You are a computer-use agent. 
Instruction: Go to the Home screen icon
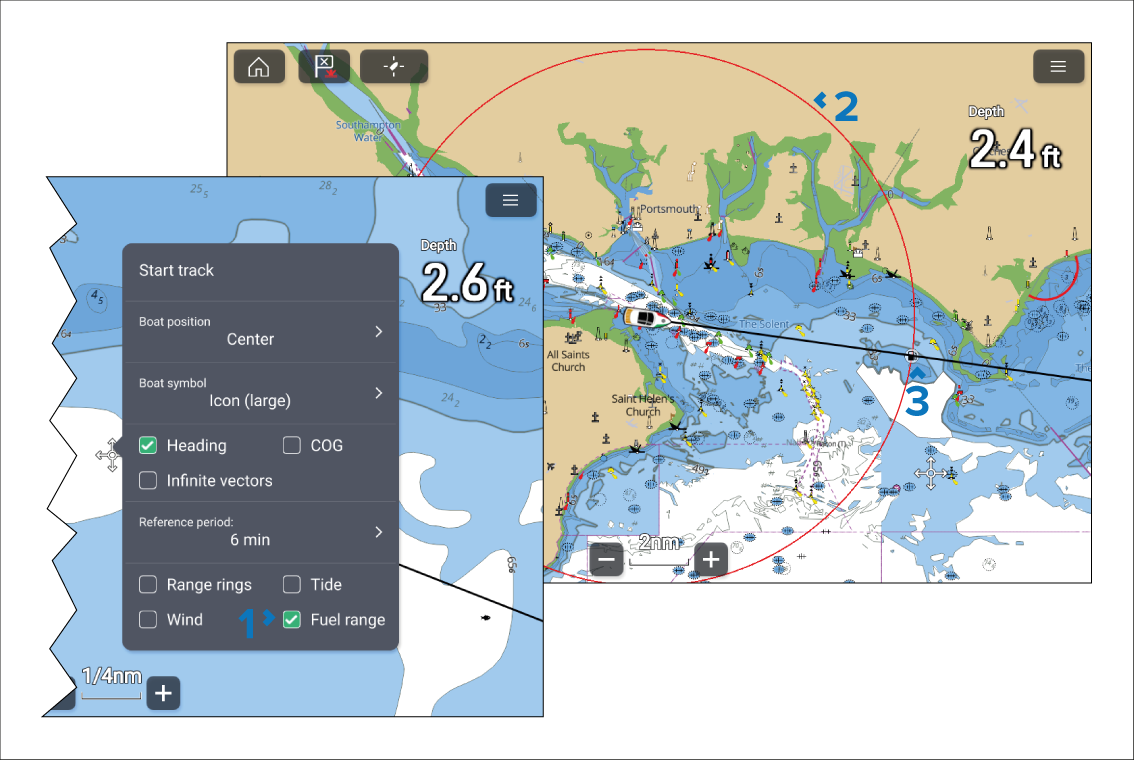(x=259, y=67)
